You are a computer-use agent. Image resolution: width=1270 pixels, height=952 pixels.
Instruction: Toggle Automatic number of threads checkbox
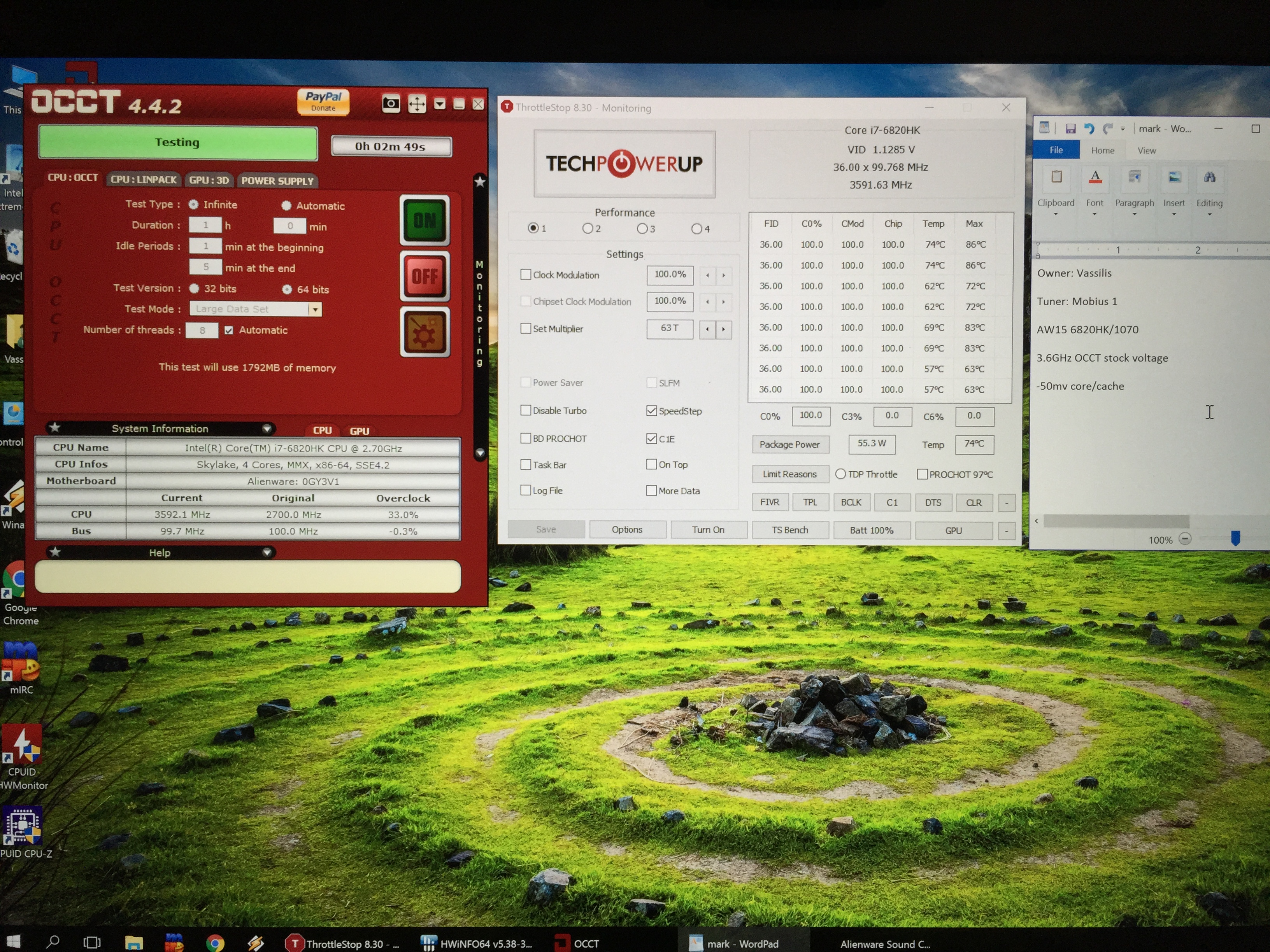[x=228, y=330]
